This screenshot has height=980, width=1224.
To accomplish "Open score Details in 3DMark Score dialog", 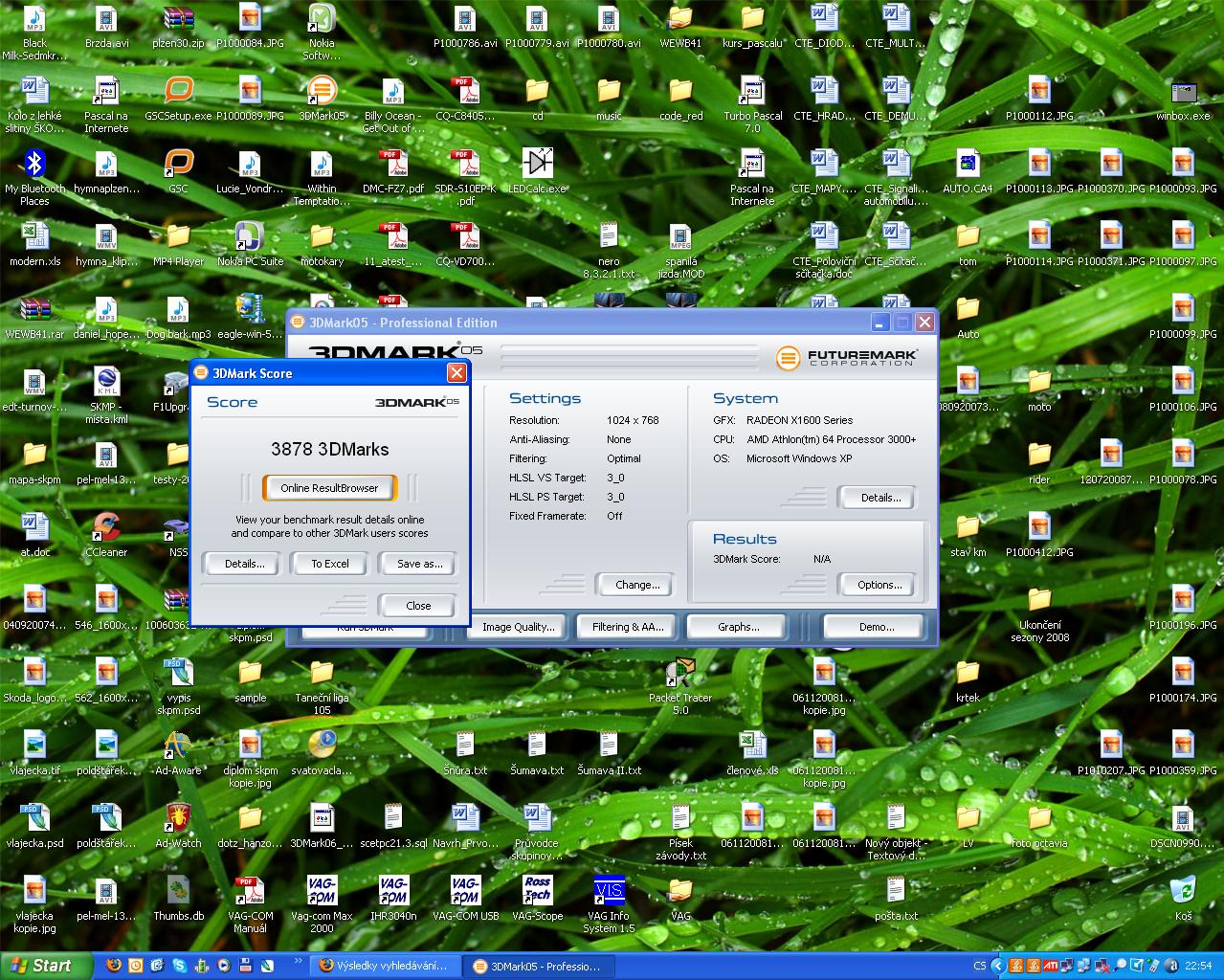I will pos(244,564).
